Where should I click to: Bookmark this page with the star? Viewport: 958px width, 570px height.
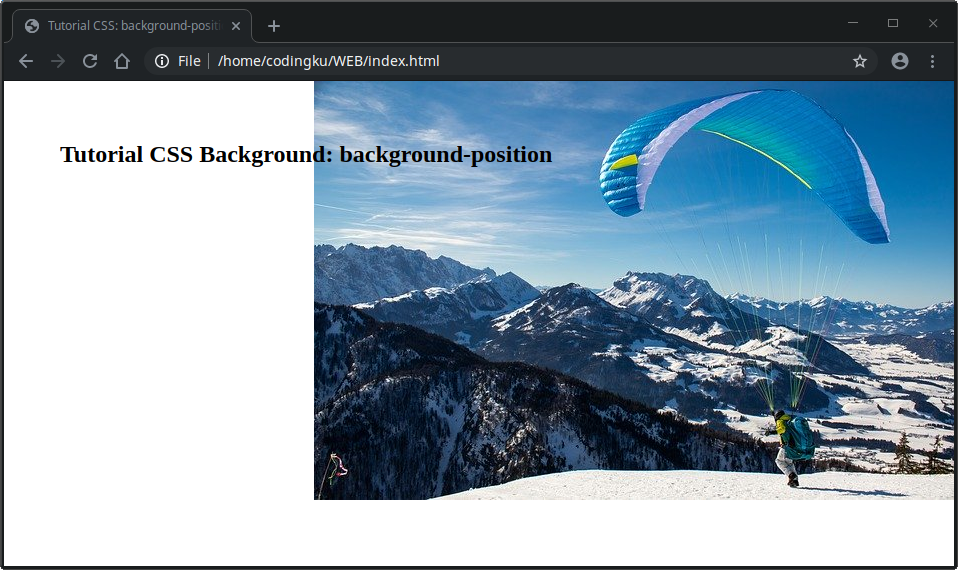[860, 61]
